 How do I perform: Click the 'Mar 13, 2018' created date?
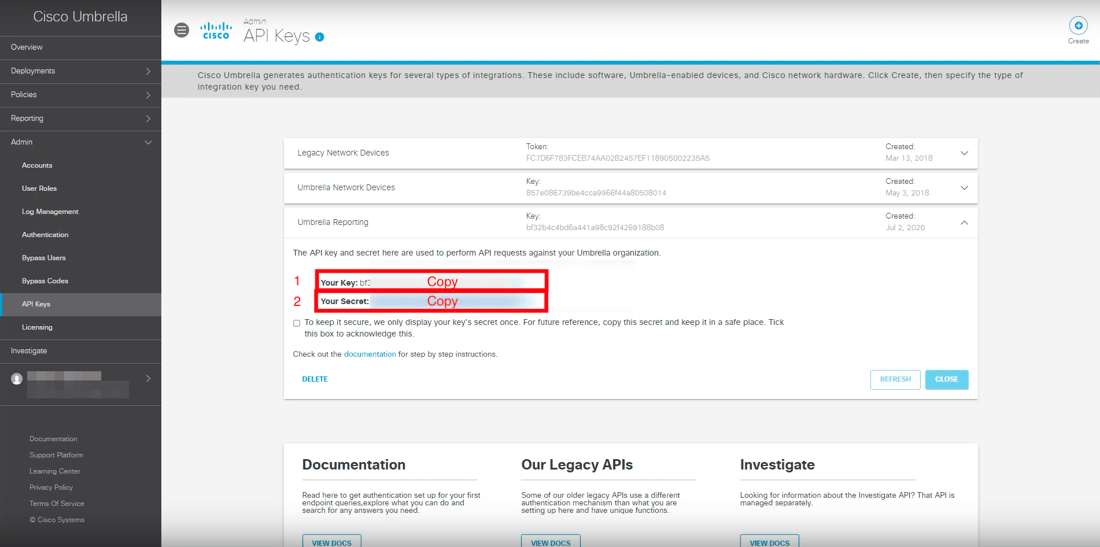pos(907,158)
